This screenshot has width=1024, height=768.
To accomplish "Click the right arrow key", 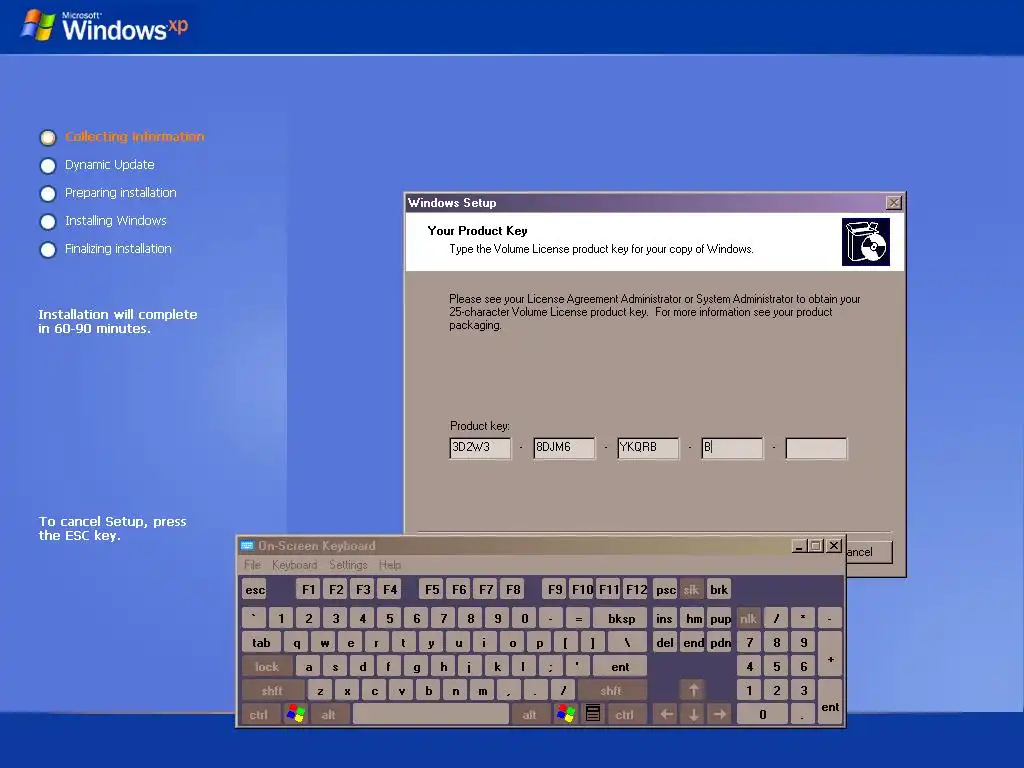I will click(720, 714).
